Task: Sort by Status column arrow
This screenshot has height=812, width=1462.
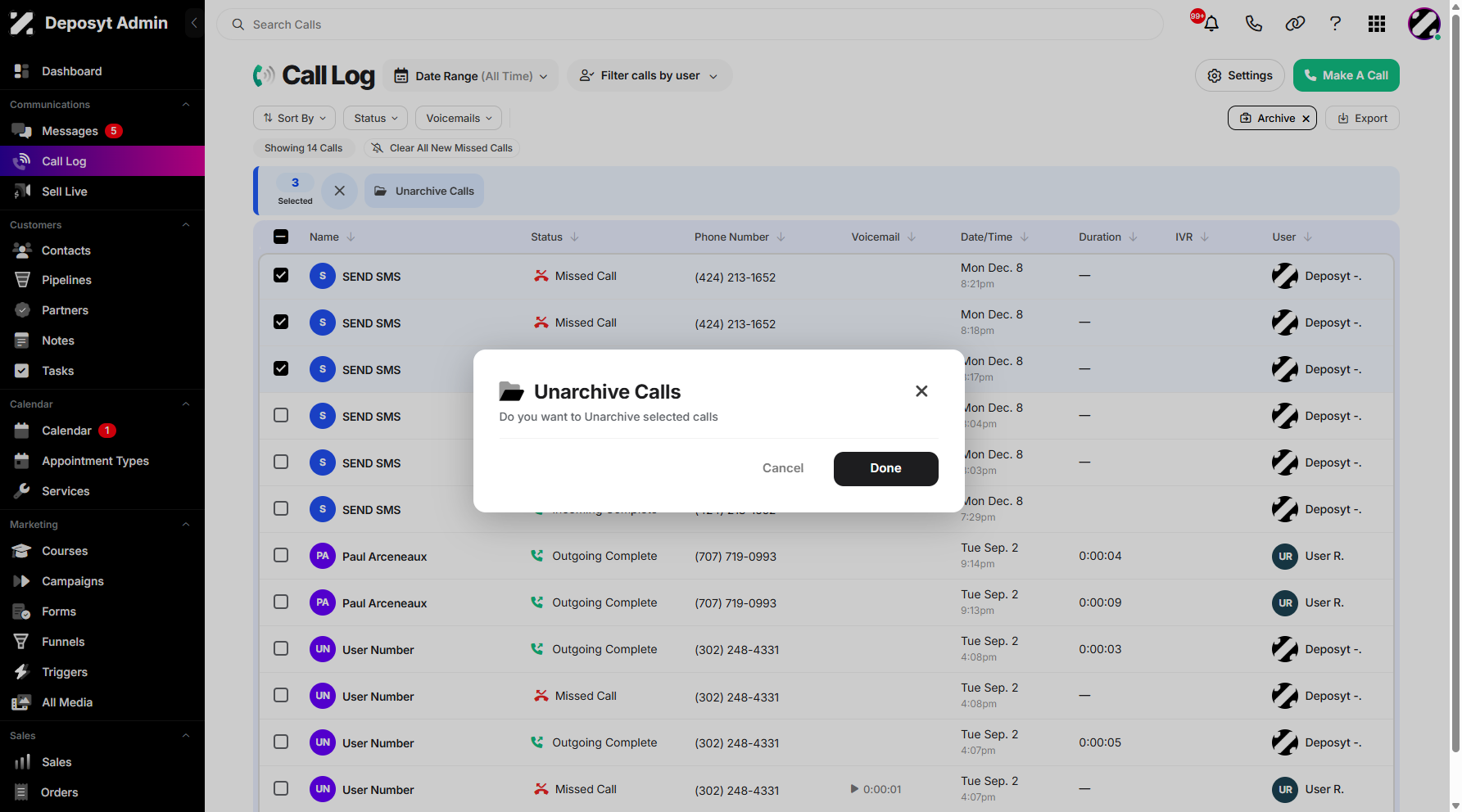Action: point(574,237)
